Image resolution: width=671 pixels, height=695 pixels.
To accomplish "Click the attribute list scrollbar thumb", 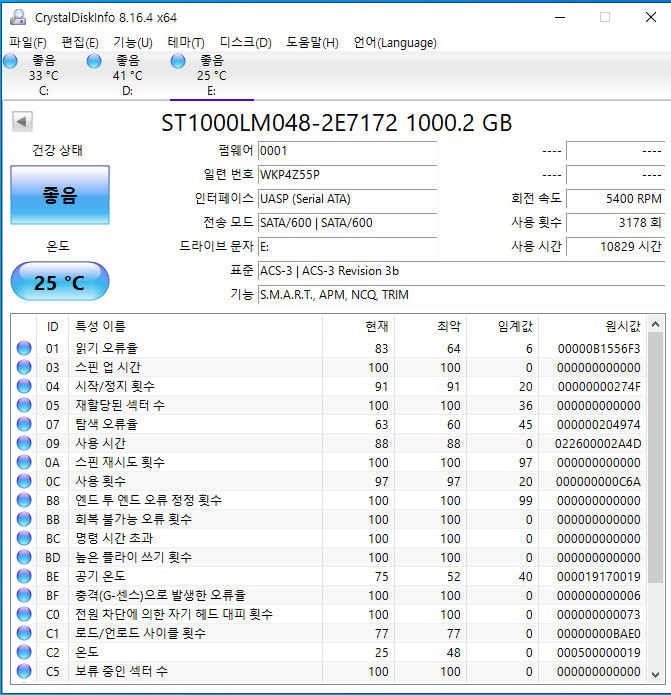I will pyautogui.click(x=655, y=457).
